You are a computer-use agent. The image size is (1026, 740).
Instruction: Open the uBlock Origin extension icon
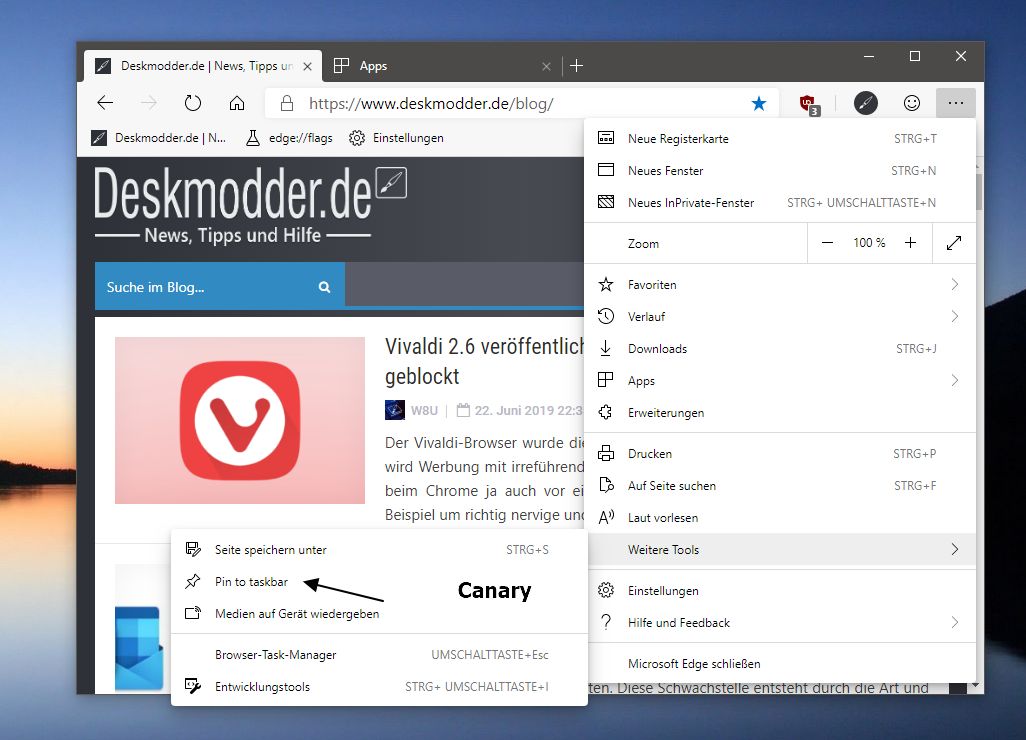(x=809, y=104)
